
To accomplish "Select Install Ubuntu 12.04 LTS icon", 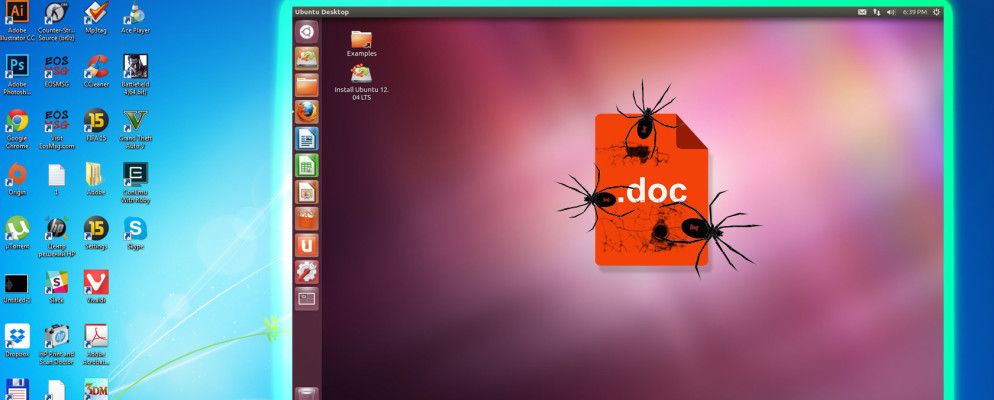I will (361, 82).
